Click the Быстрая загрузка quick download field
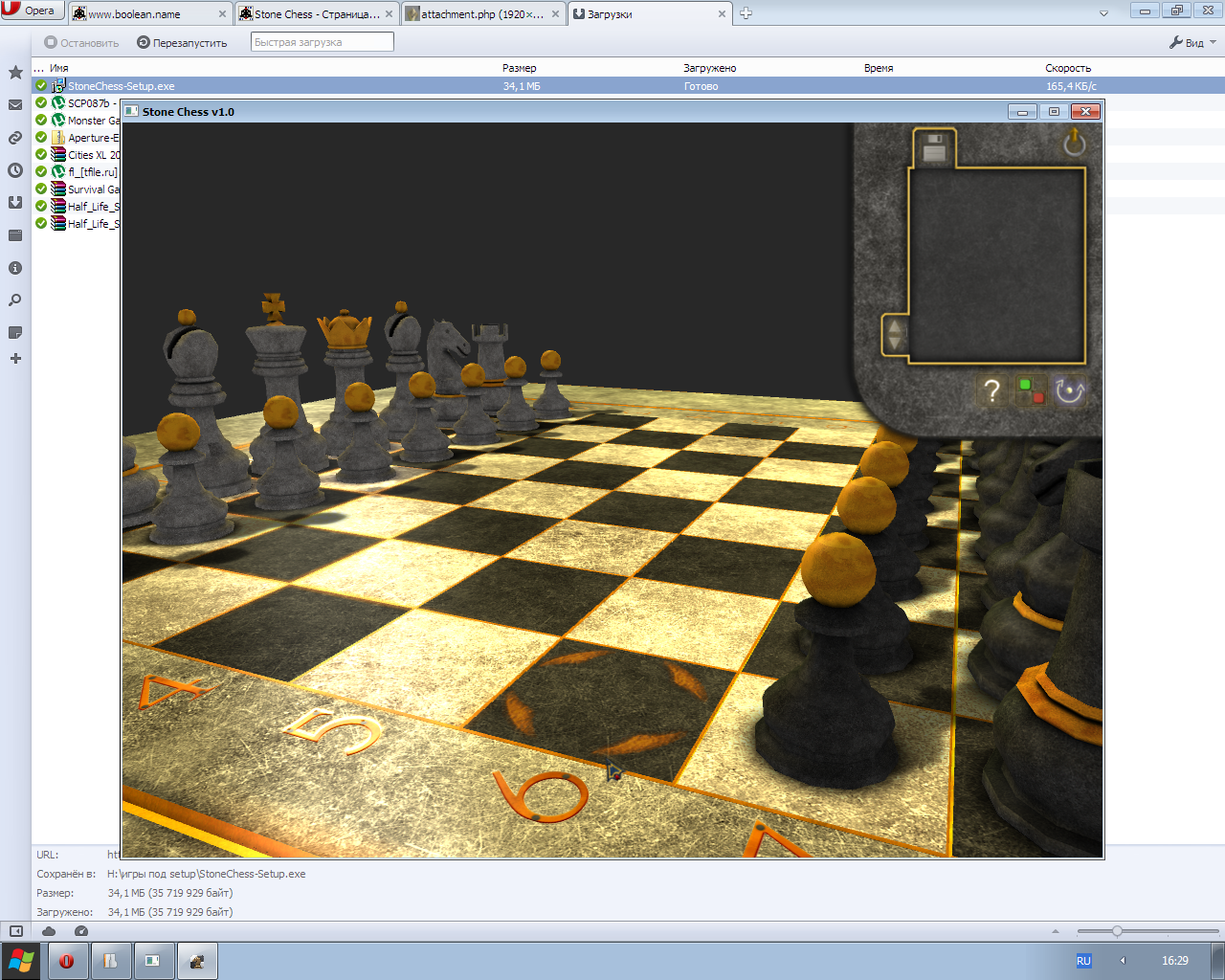 pos(323,42)
